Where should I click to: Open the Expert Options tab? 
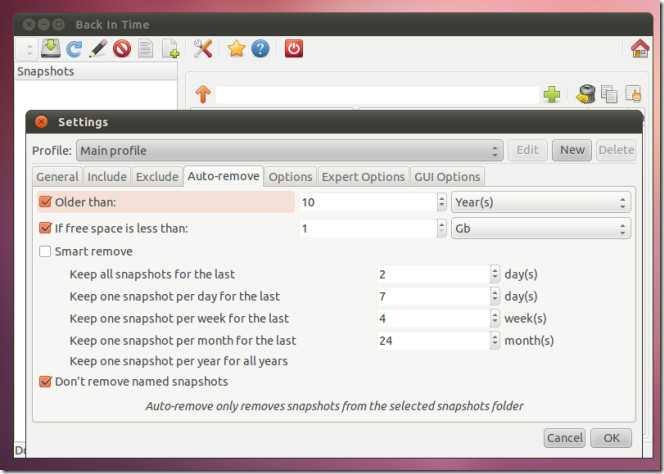click(363, 177)
